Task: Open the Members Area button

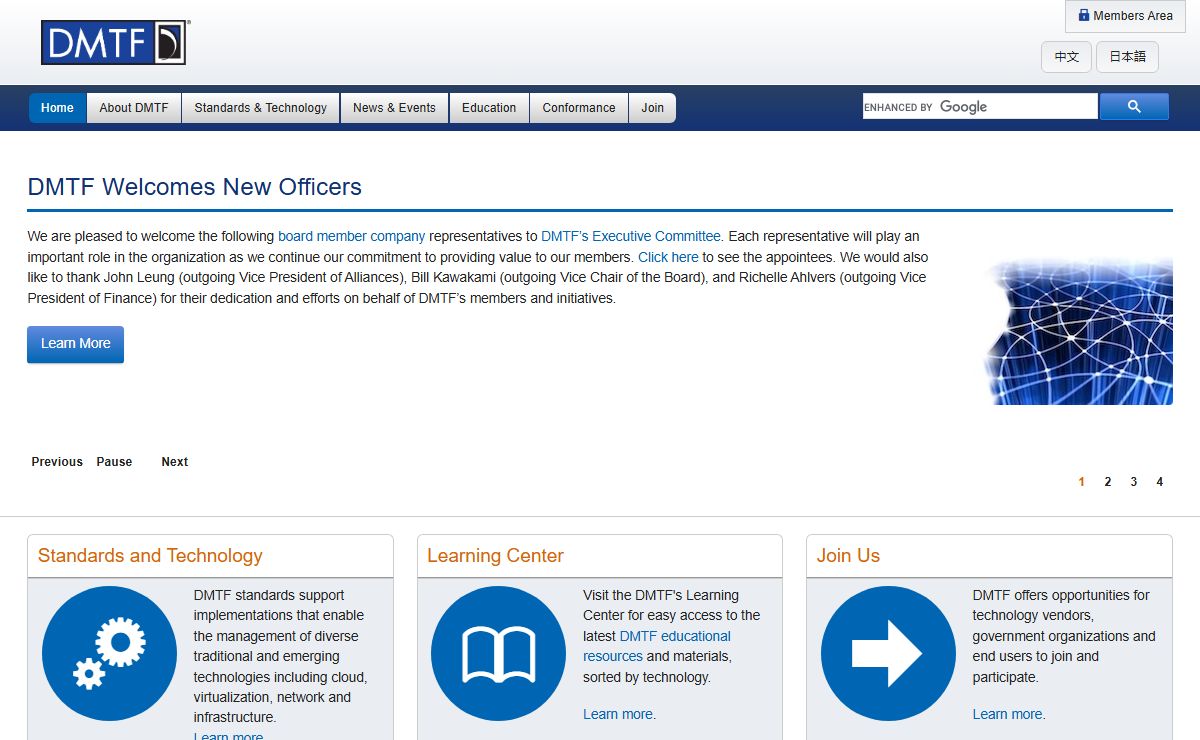Action: [1125, 16]
